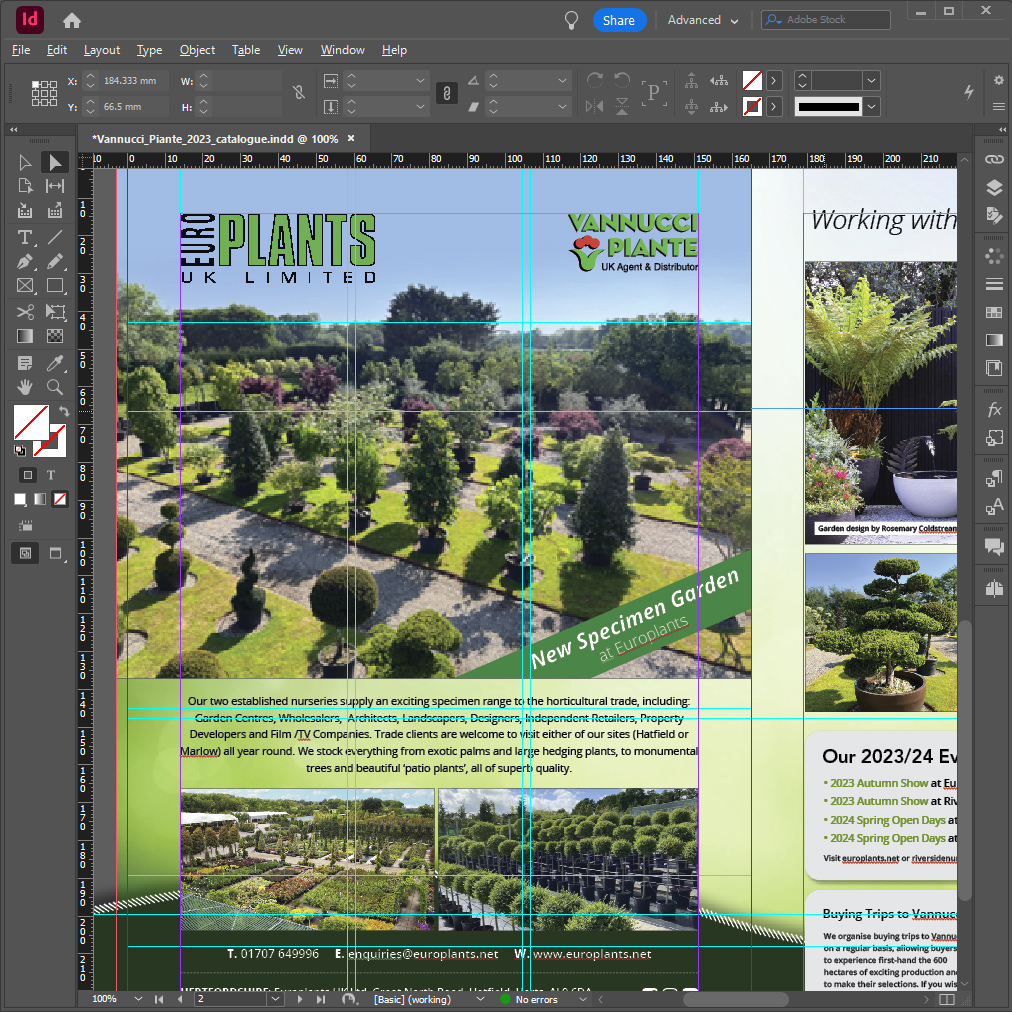Select the Vannucci_Piante_2023_catalogue.indd document tab
Image resolution: width=1012 pixels, height=1012 pixels.
pos(216,139)
